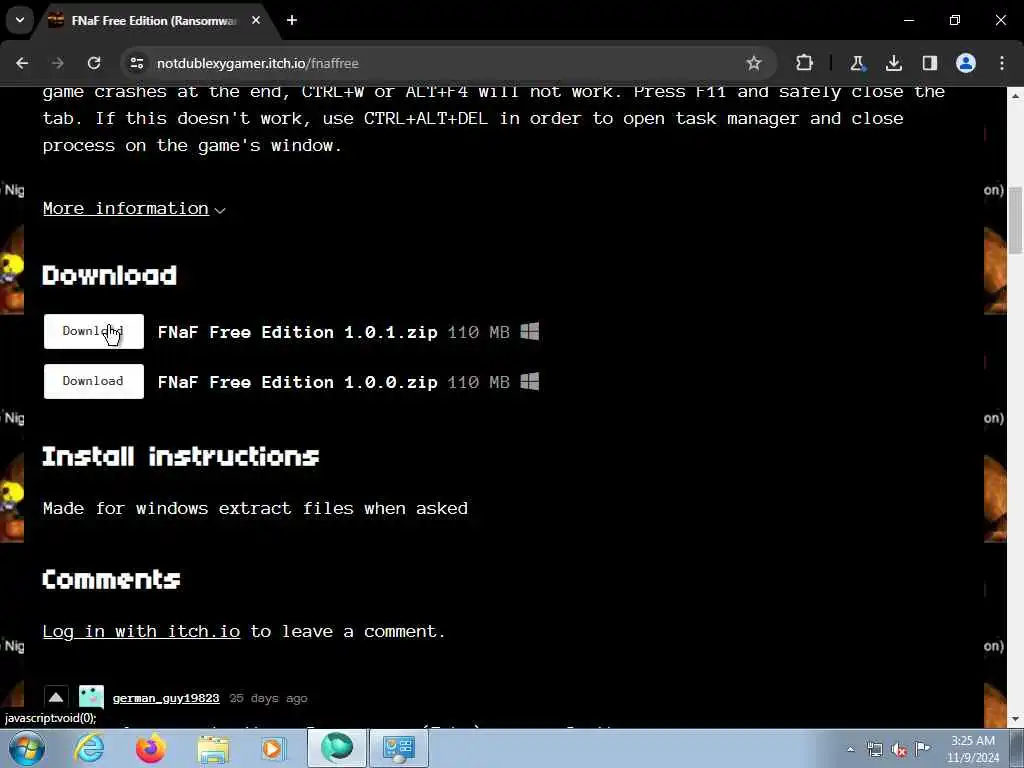The height and width of the screenshot is (768, 1024).
Task: Bookmark this page with the star icon
Action: [x=754, y=63]
